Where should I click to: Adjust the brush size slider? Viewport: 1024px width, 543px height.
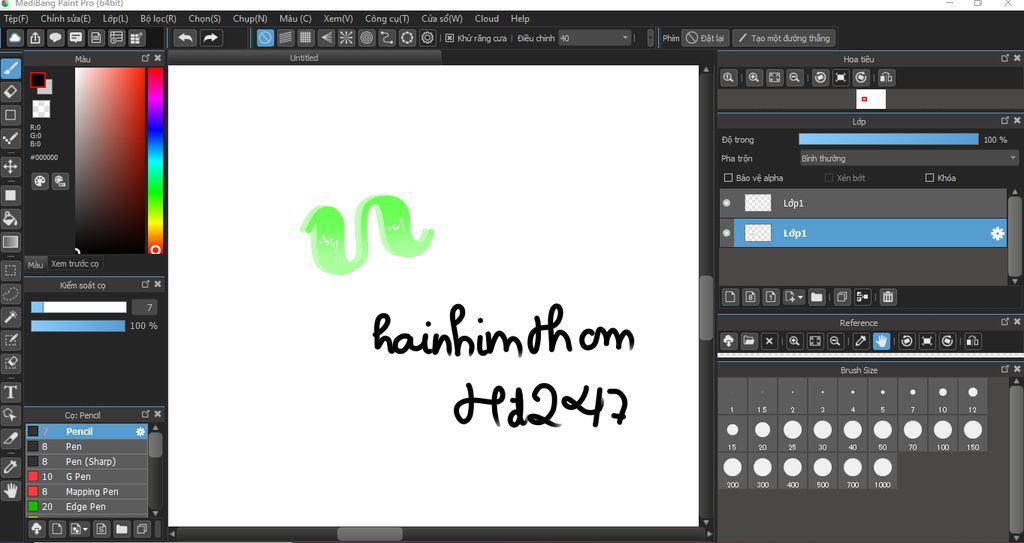[78, 307]
